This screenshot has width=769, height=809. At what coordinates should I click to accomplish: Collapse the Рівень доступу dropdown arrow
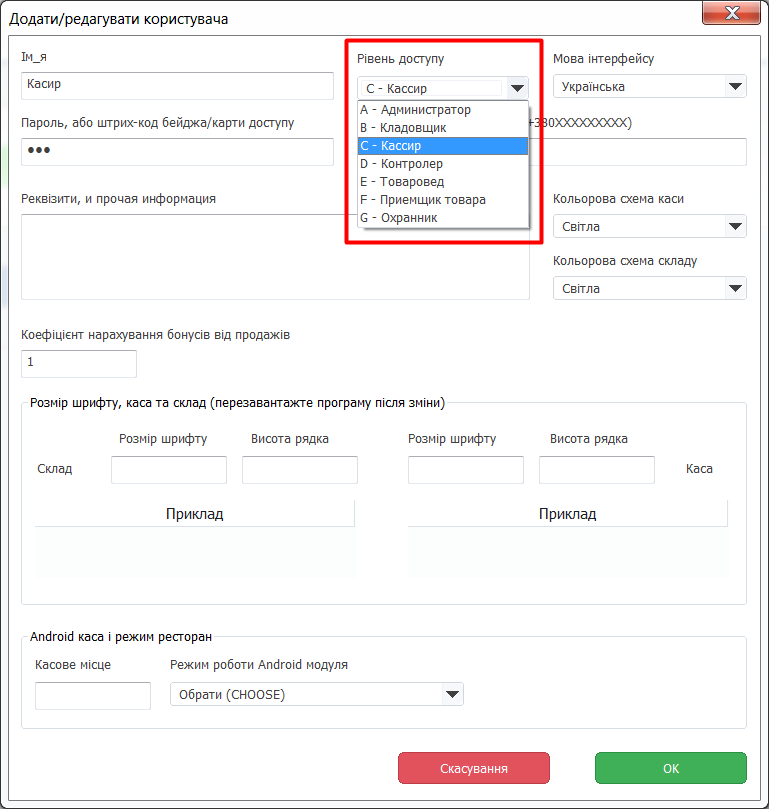pos(517,88)
